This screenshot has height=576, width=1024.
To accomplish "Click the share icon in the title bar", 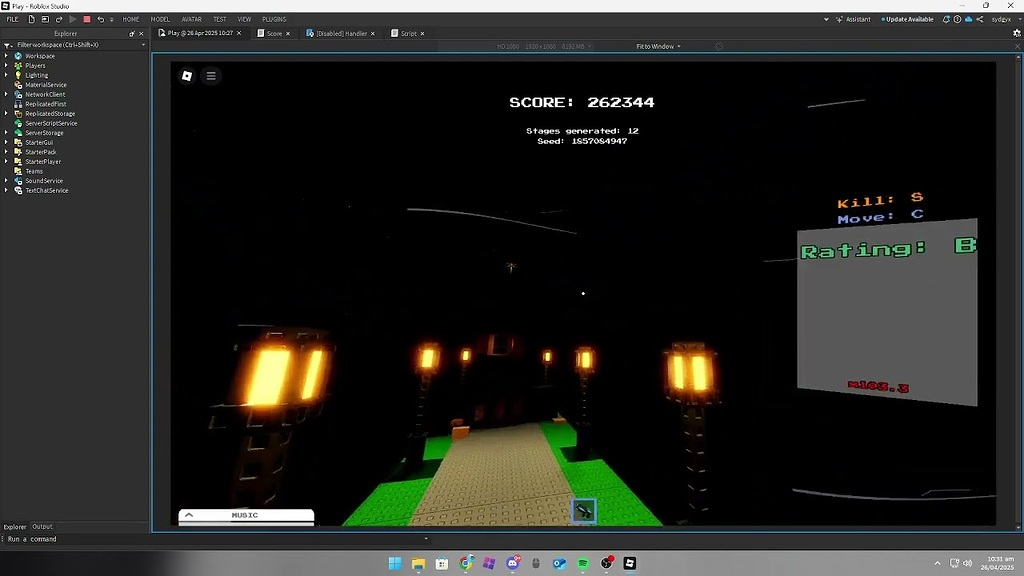I will coord(980,19).
